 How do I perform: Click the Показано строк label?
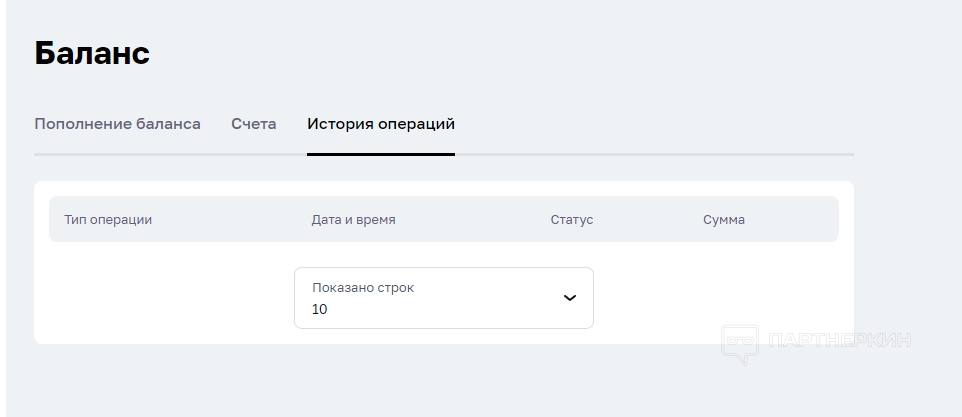point(363,287)
